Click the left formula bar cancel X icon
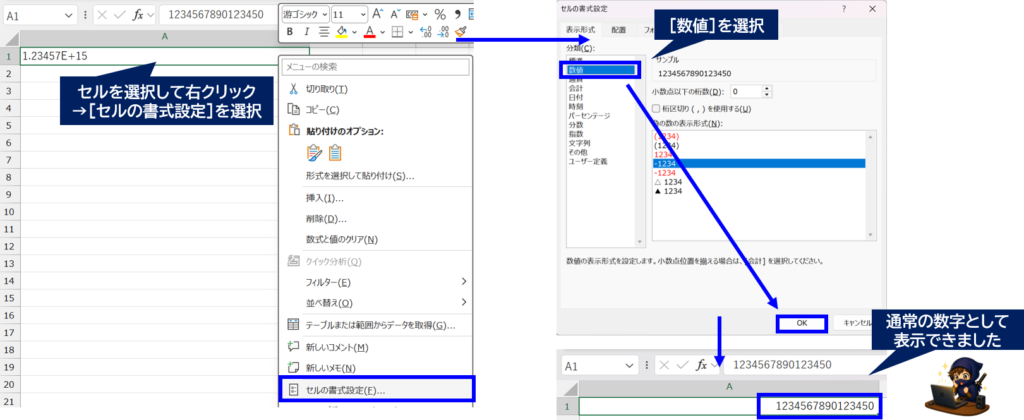Viewport: 1024px width, 420px height. click(x=103, y=15)
